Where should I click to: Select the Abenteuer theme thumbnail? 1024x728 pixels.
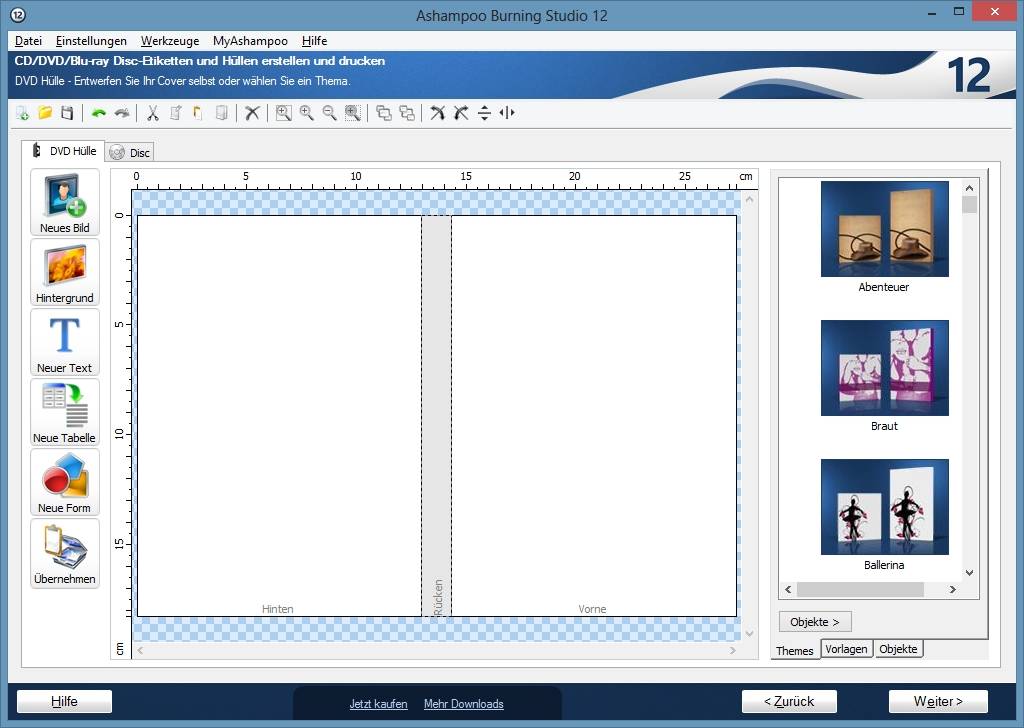tap(884, 229)
